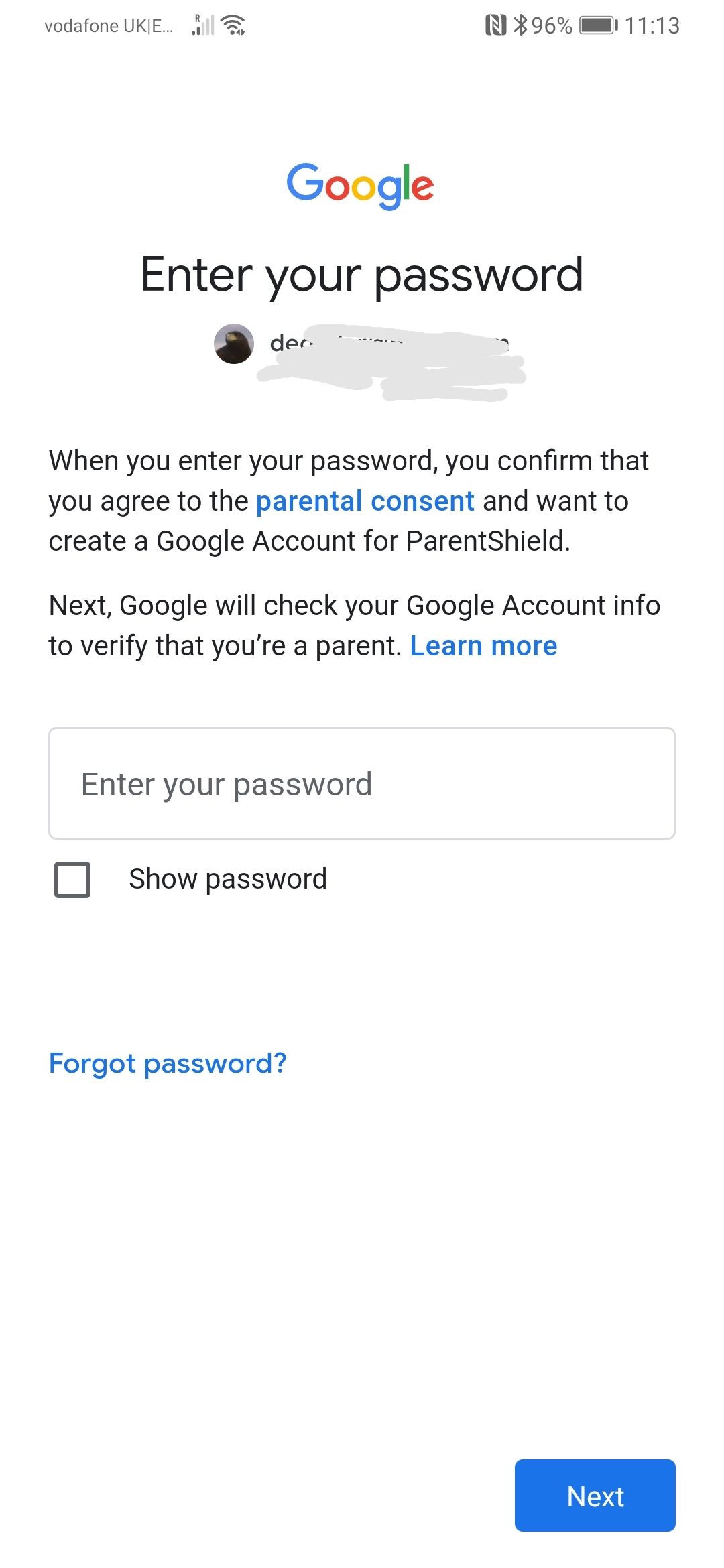The image size is (724, 1568).
Task: Open the parental consent link
Action: pyautogui.click(x=365, y=501)
